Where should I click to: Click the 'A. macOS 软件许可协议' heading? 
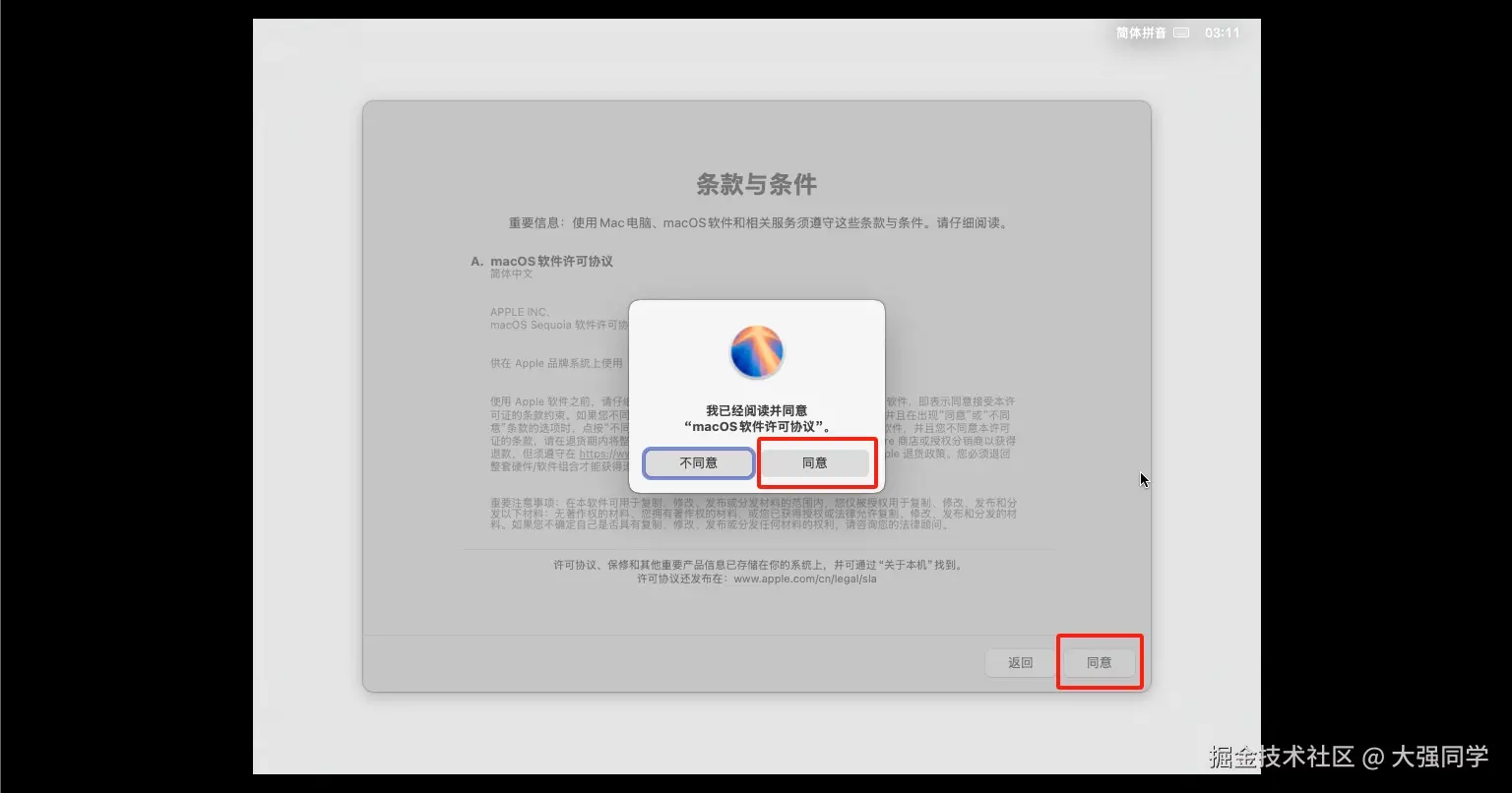[542, 261]
